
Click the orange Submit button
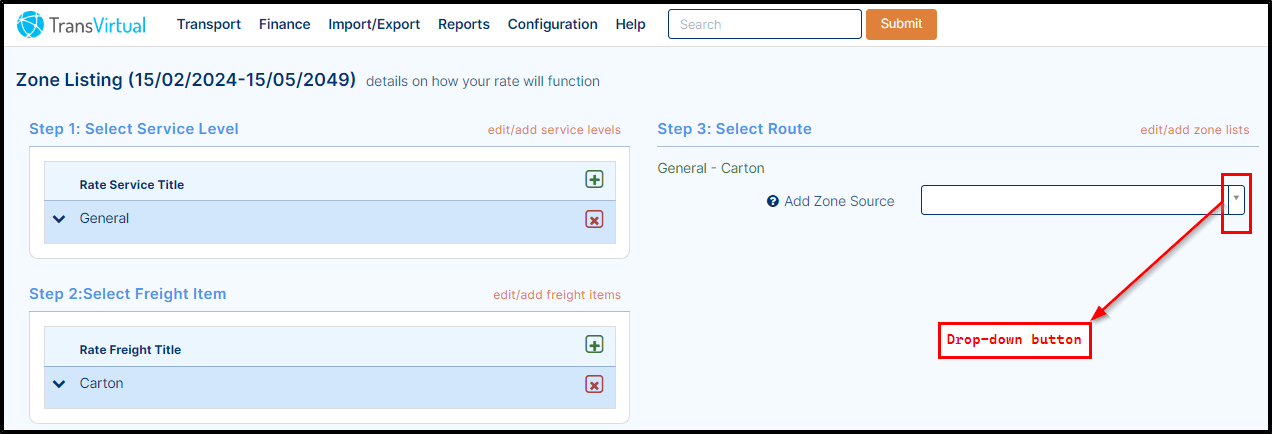click(x=901, y=24)
